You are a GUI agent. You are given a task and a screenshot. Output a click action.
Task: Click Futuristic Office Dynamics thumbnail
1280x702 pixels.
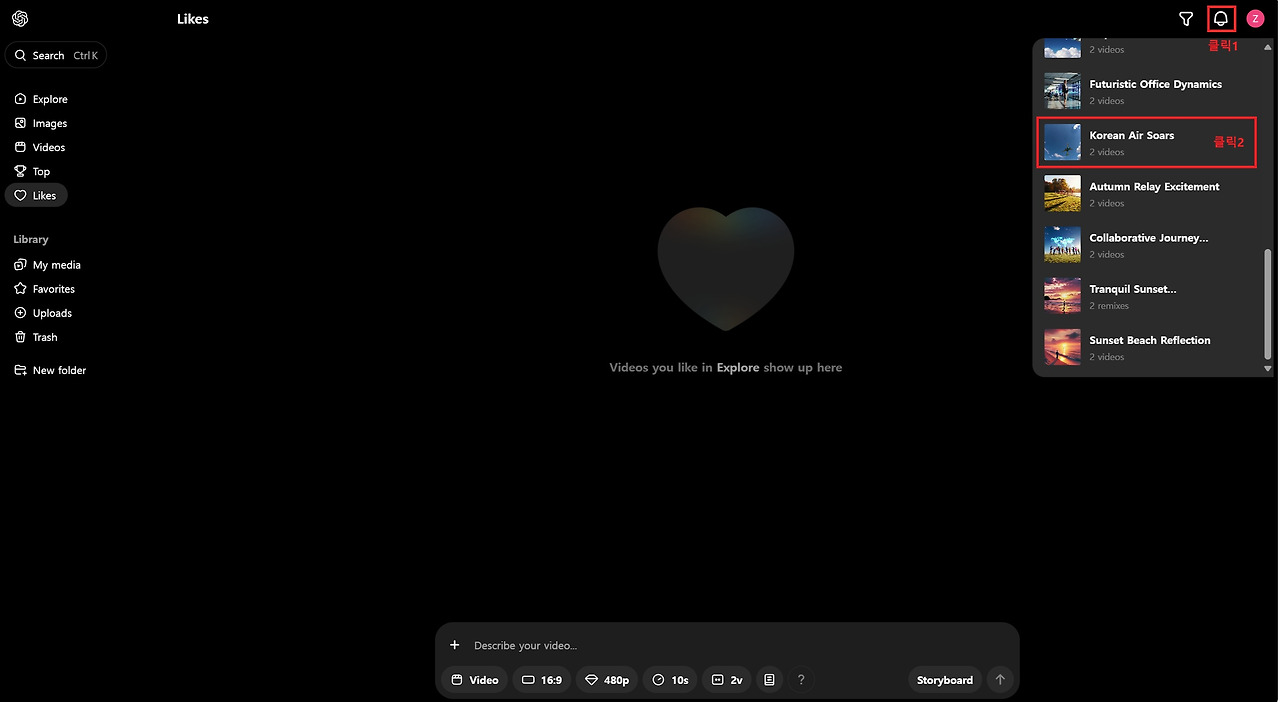(x=1062, y=91)
